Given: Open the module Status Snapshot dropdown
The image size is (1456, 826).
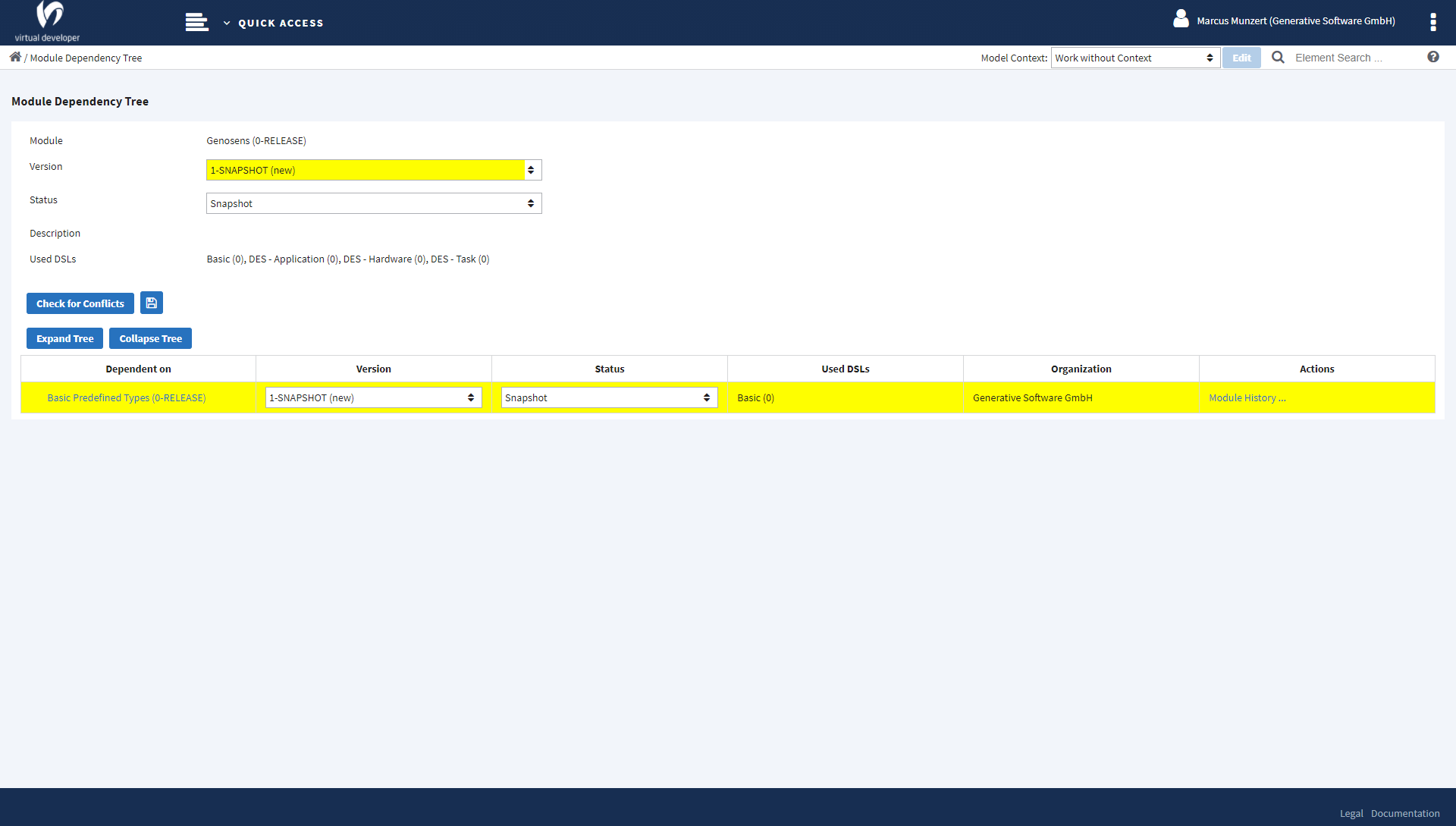Looking at the screenshot, I should click(374, 203).
